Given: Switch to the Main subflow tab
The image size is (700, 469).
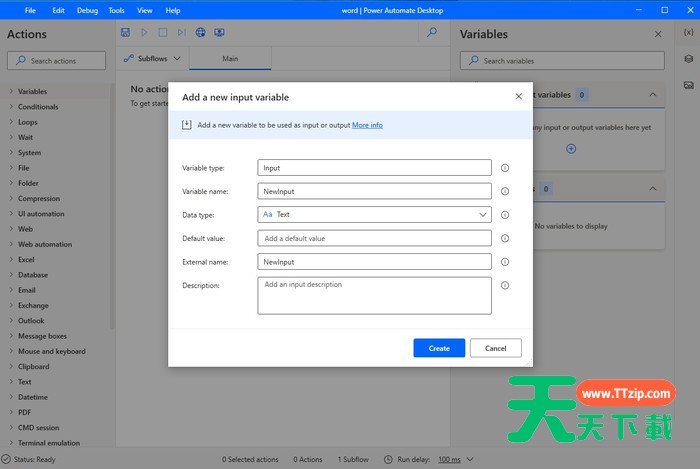Looking at the screenshot, I should click(x=230, y=59).
